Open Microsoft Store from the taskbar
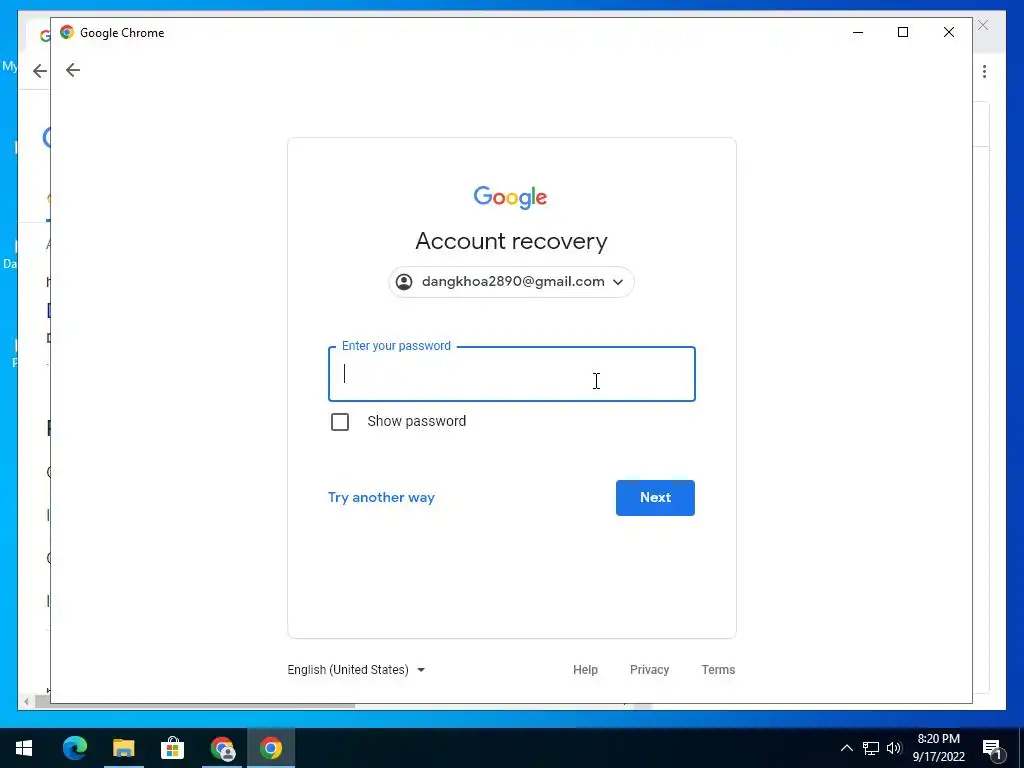The width and height of the screenshot is (1024, 768). (x=172, y=748)
